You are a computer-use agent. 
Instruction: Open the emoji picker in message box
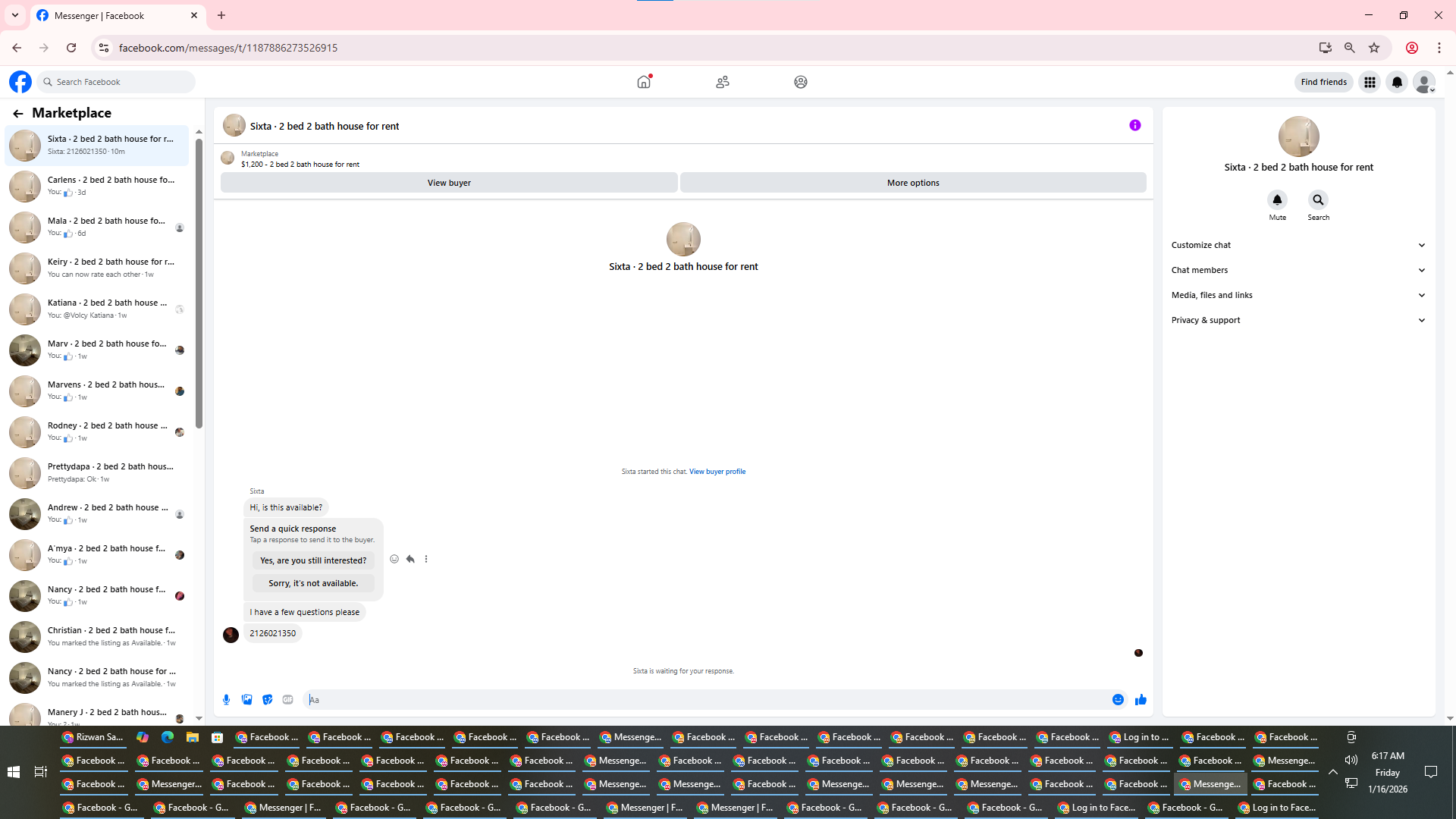pos(1118,700)
